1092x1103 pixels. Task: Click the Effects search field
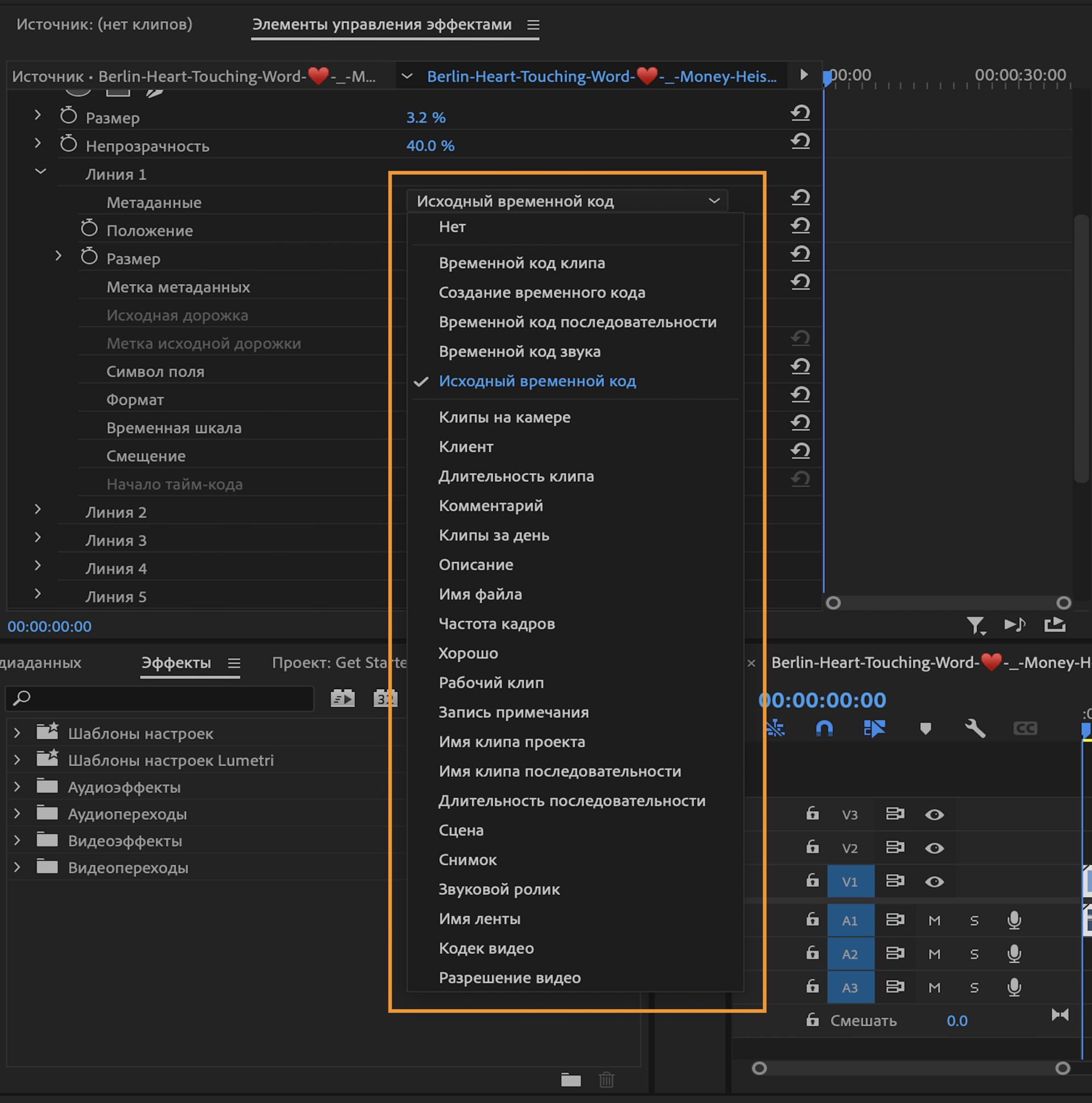(160, 698)
